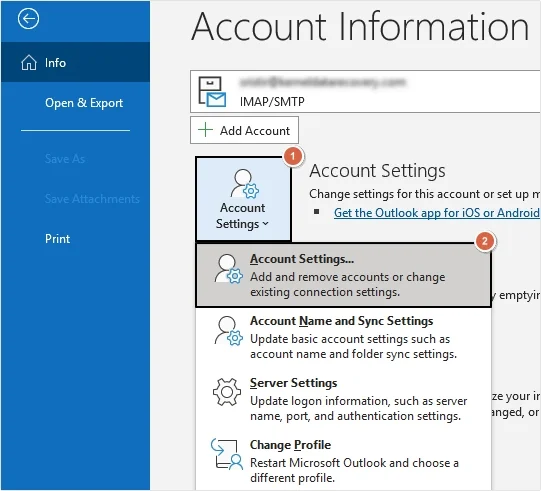This screenshot has width=541, height=491.
Task: Expand the Account Settings dropdown button
Action: tap(243, 199)
